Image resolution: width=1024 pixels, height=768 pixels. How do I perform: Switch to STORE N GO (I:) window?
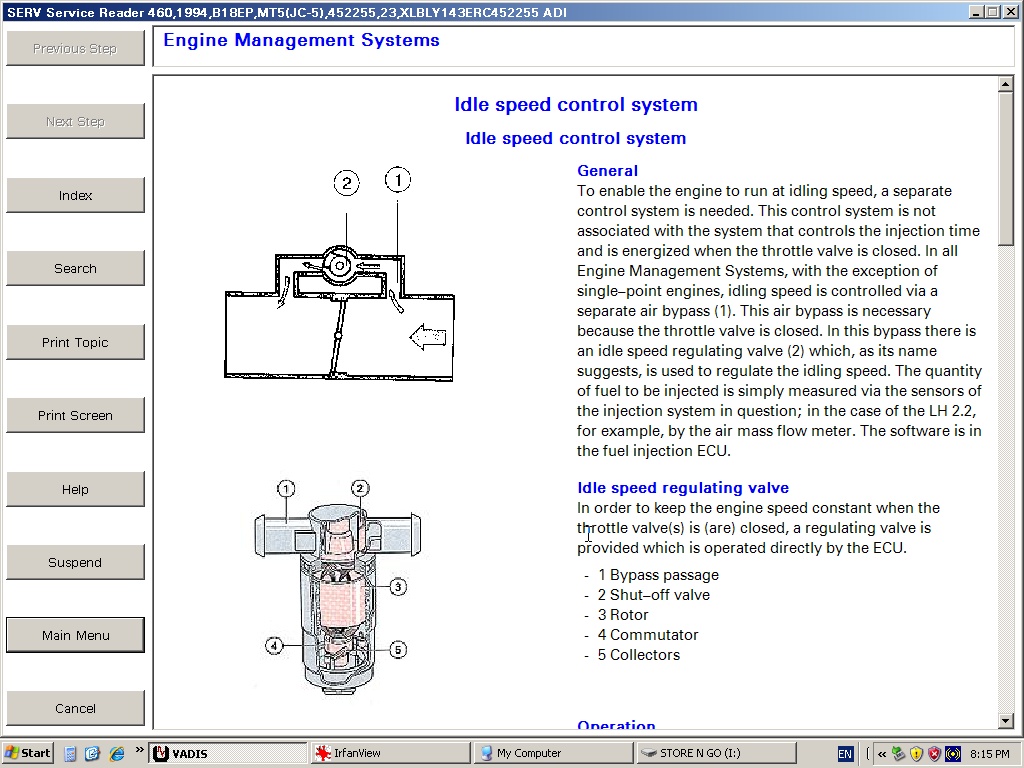point(715,753)
